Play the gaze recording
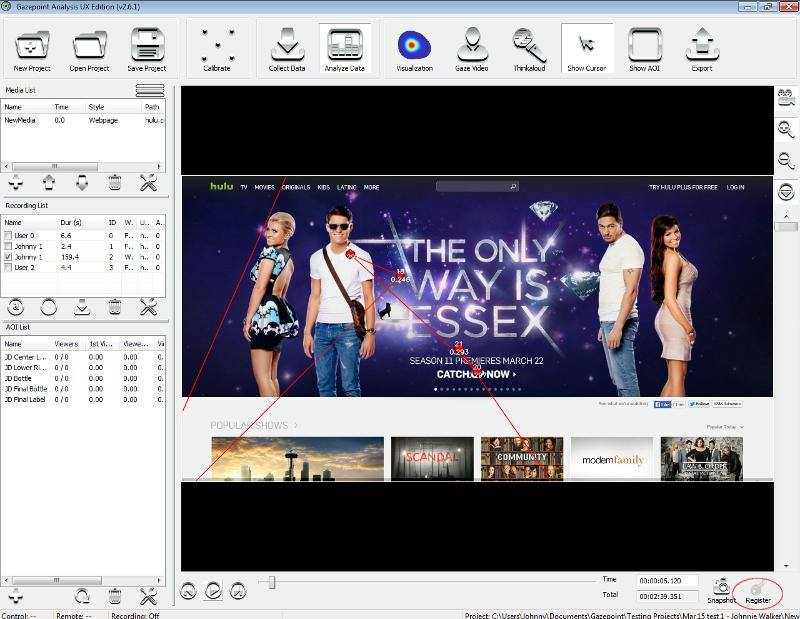The height and width of the screenshot is (619, 800). (x=213, y=591)
